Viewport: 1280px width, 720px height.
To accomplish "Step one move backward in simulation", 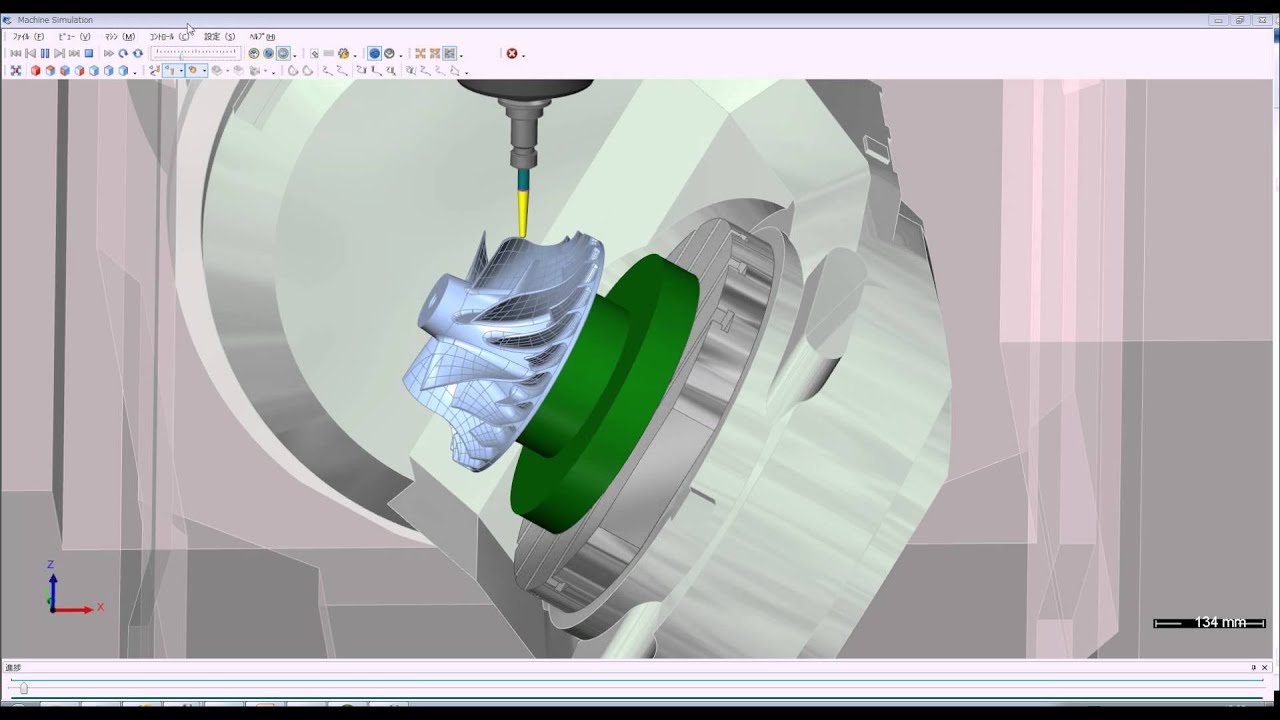I will pos(30,54).
